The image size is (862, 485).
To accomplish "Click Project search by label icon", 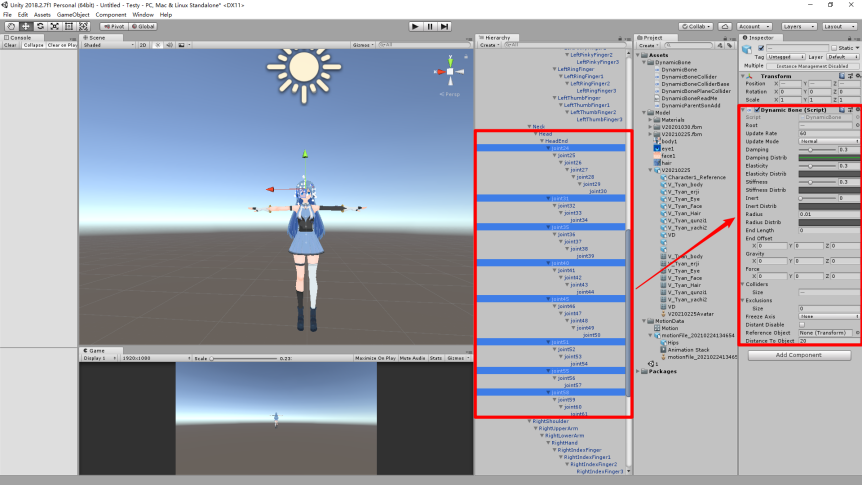I will pyautogui.click(x=729, y=46).
